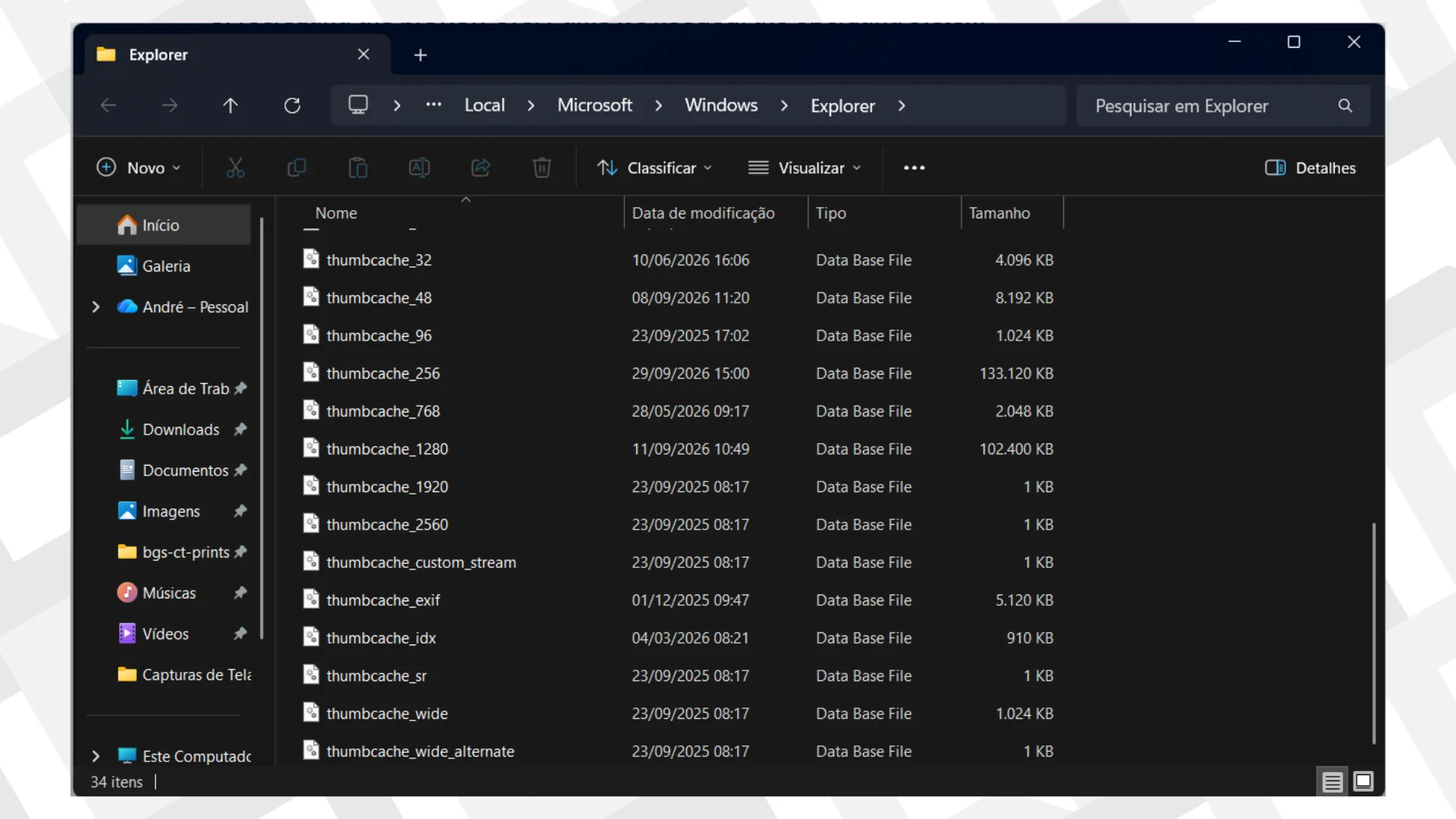
Task: Expand the chevron after Explorer breadcrumb
Action: tap(902, 105)
